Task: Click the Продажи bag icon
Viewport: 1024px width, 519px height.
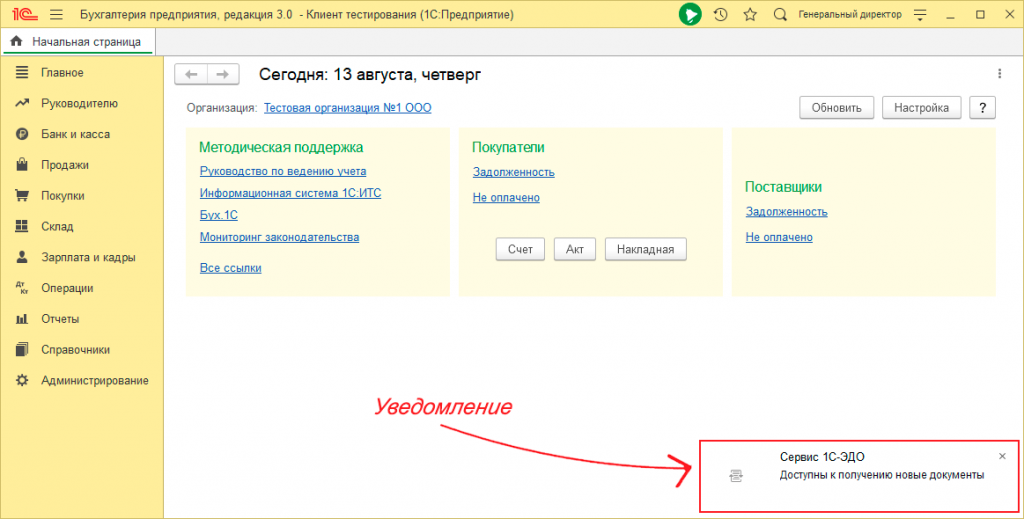Action: tap(22, 165)
